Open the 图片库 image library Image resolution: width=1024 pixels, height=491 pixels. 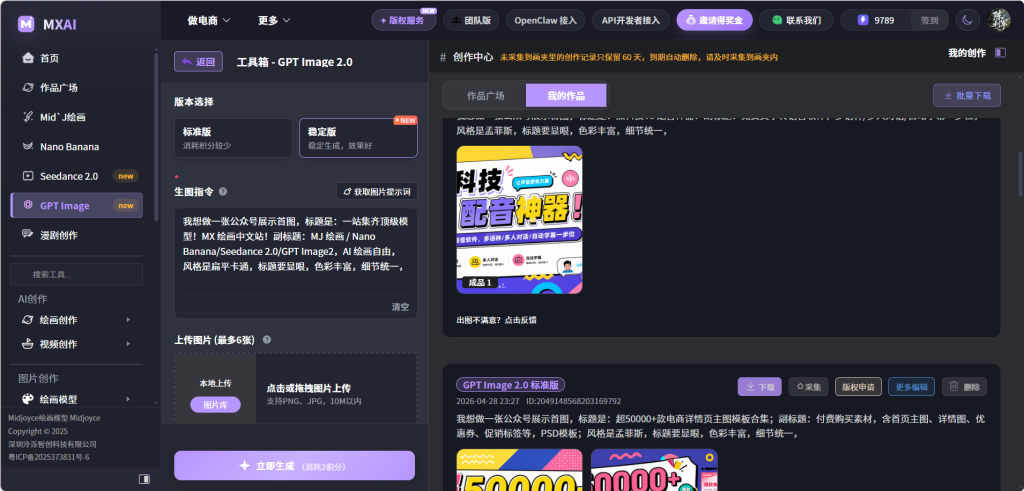pyautogui.click(x=216, y=405)
